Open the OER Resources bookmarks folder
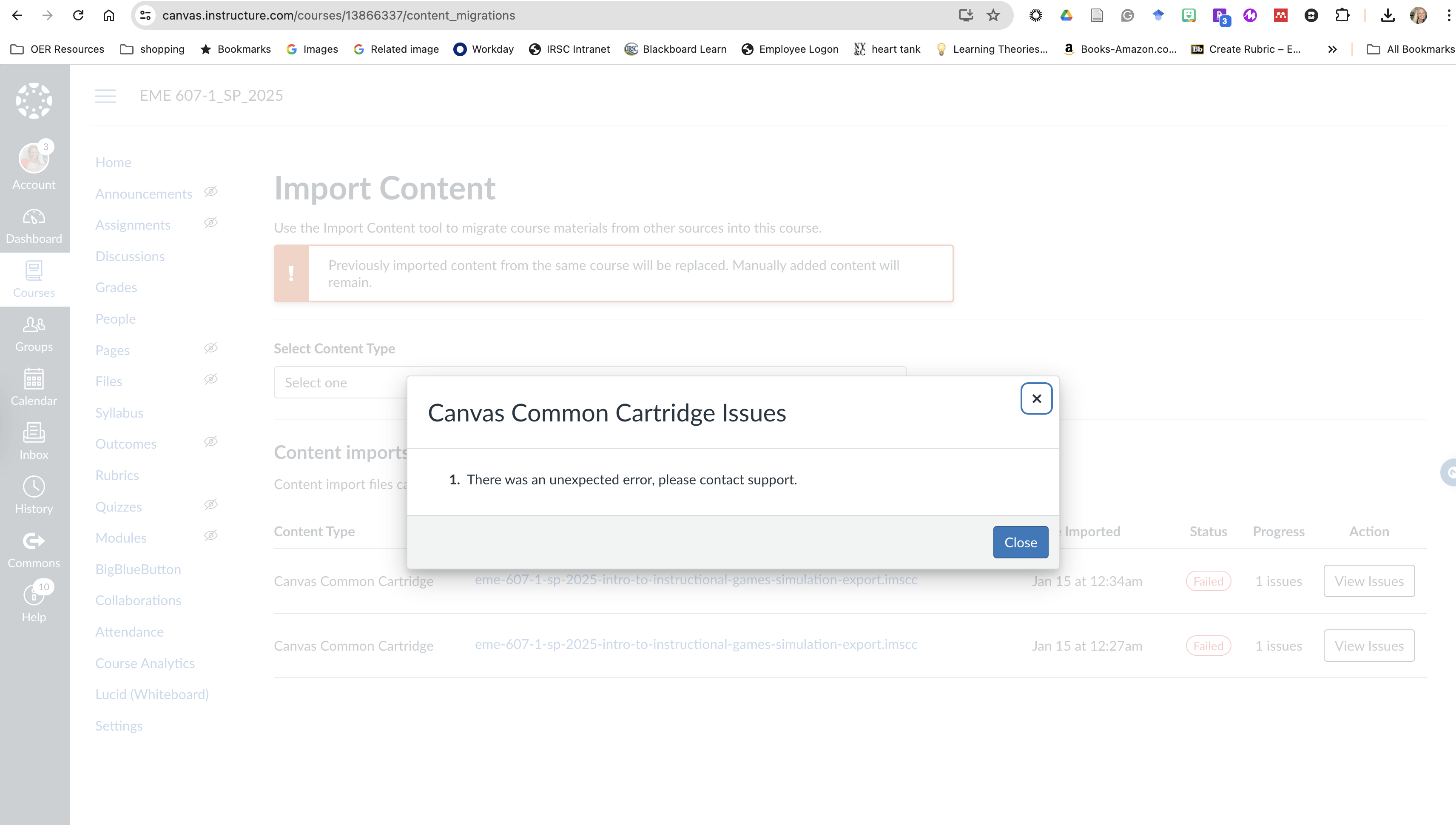Screen dimensions: 1456x825 [57, 49]
